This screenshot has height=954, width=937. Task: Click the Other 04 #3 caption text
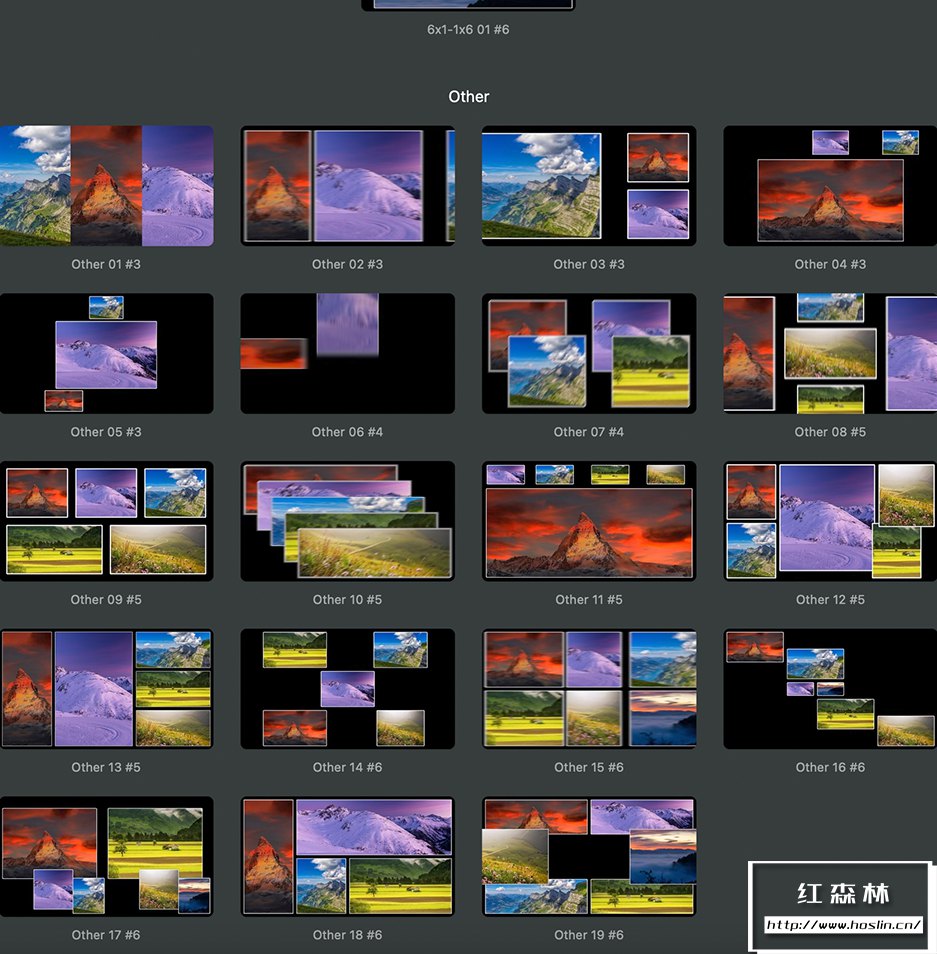(x=830, y=264)
